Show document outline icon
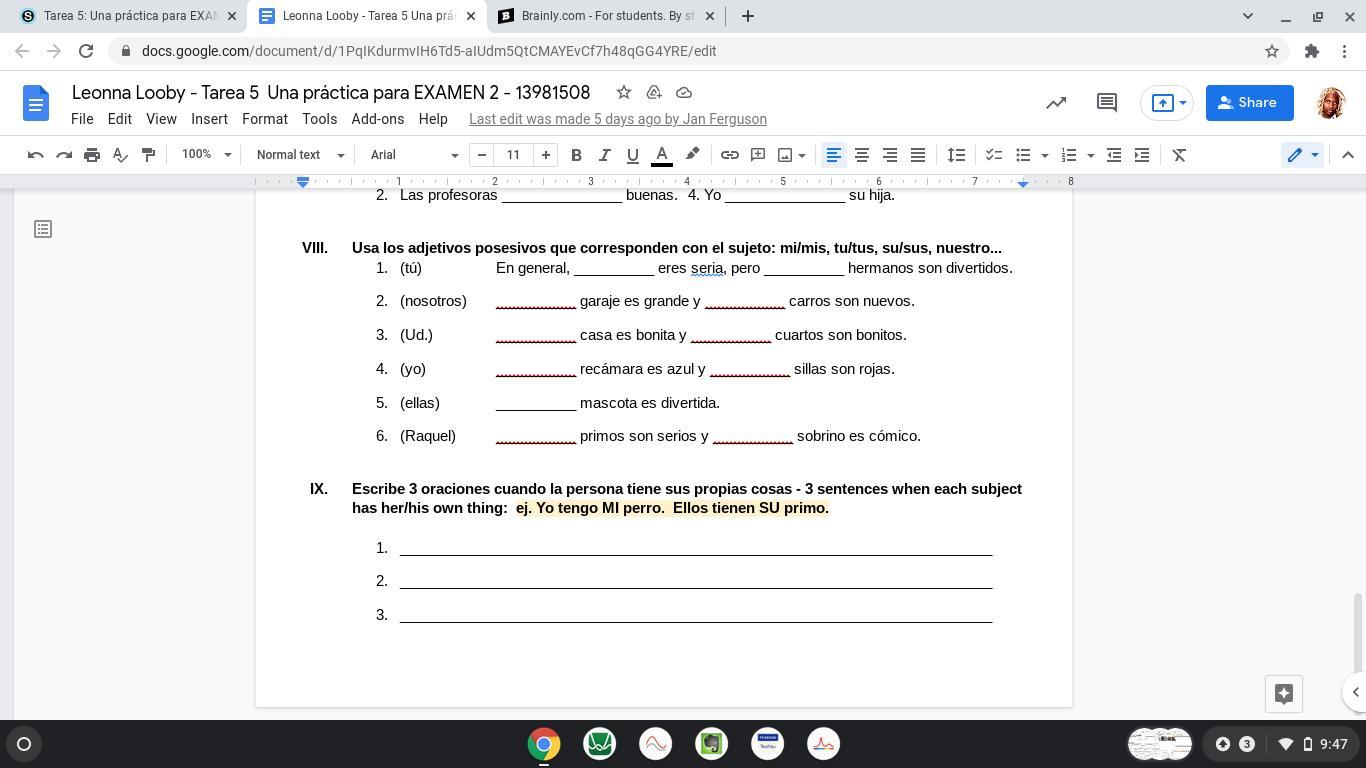This screenshot has height=768, width=1366. pos(43,229)
